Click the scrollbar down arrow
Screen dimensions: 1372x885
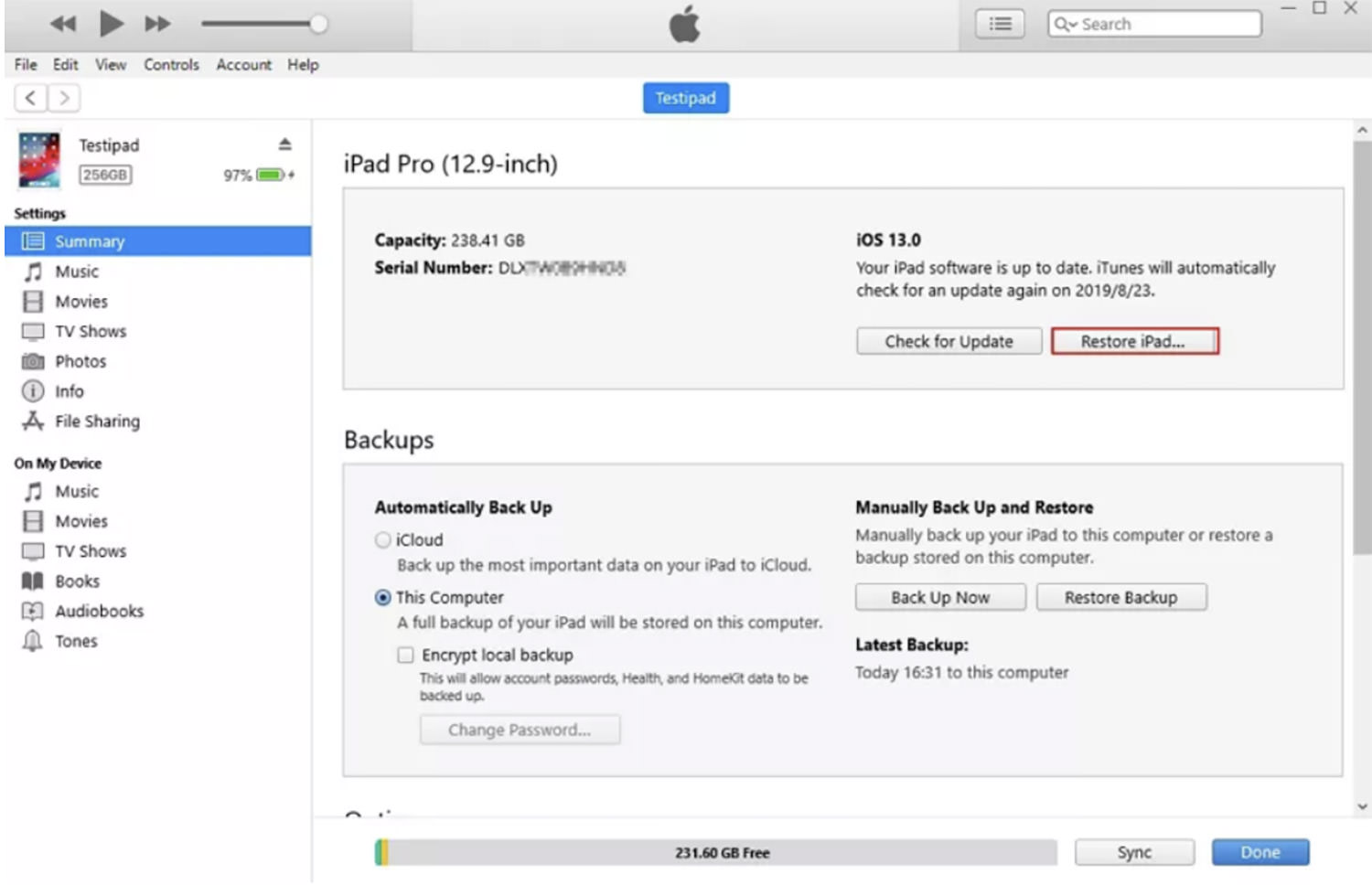(1362, 806)
